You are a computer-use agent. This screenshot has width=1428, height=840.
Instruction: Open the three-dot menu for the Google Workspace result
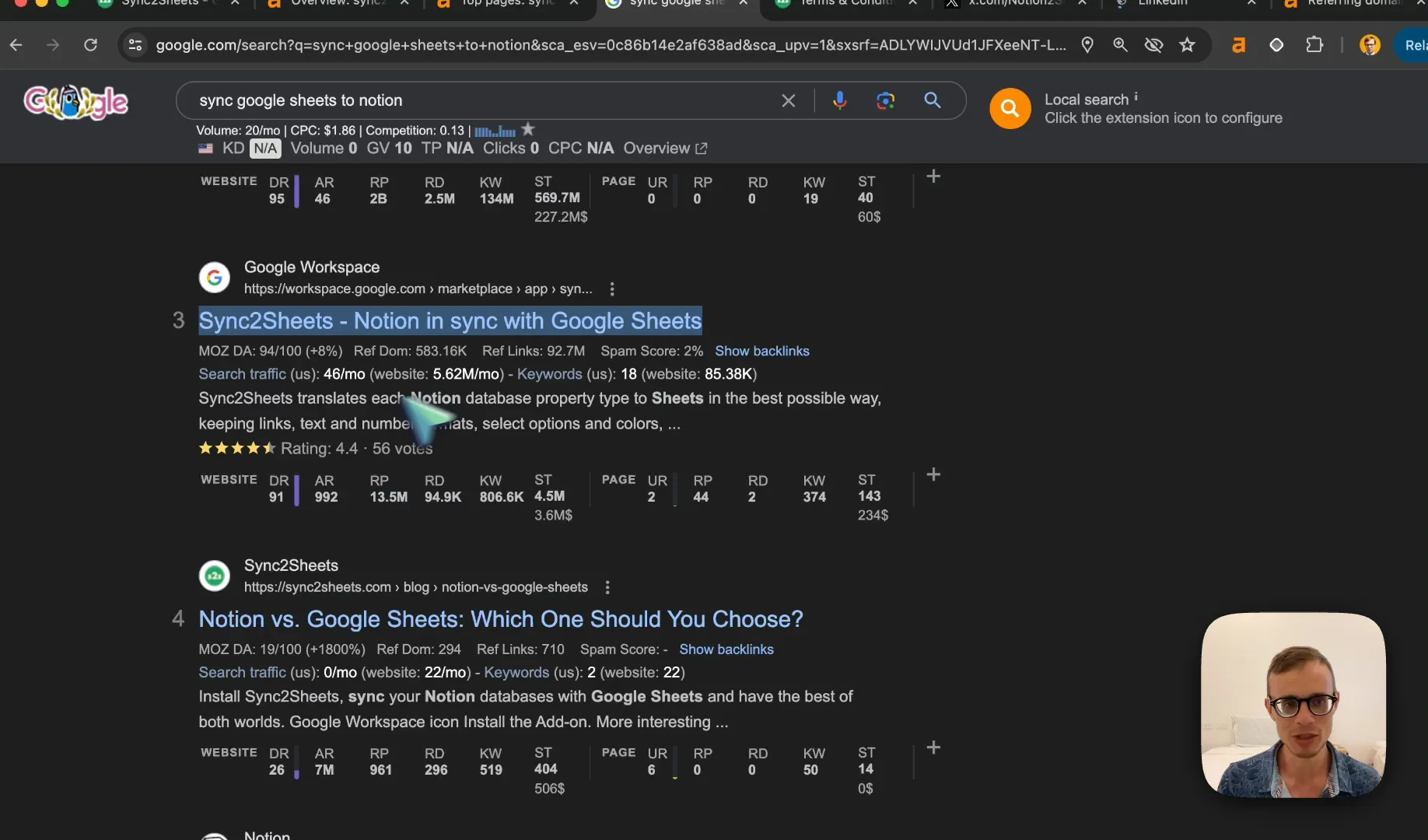(x=612, y=289)
